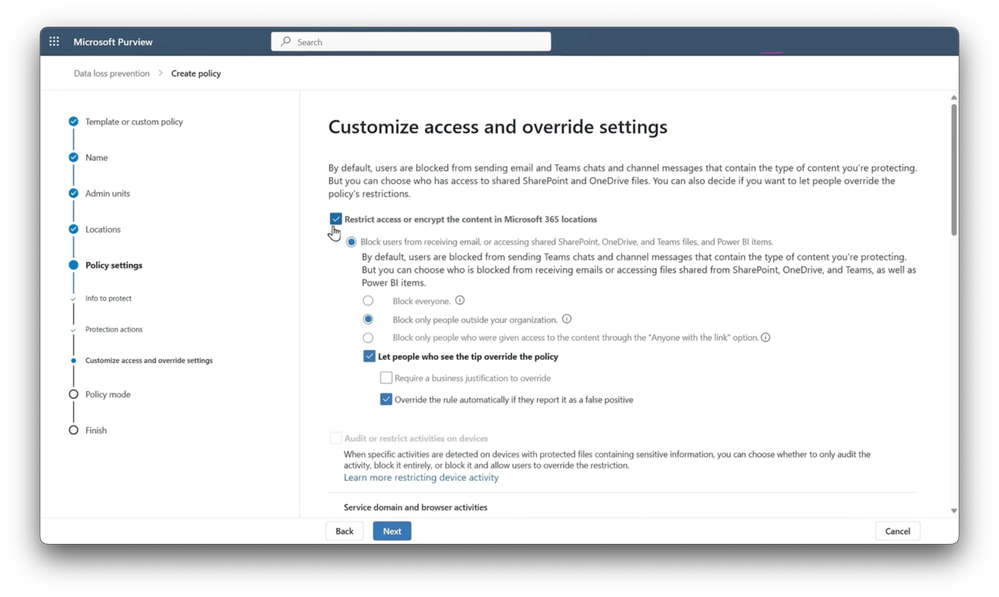This screenshot has width=999, height=597.
Task: Click the Locations step checkmark icon
Action: coord(73,229)
